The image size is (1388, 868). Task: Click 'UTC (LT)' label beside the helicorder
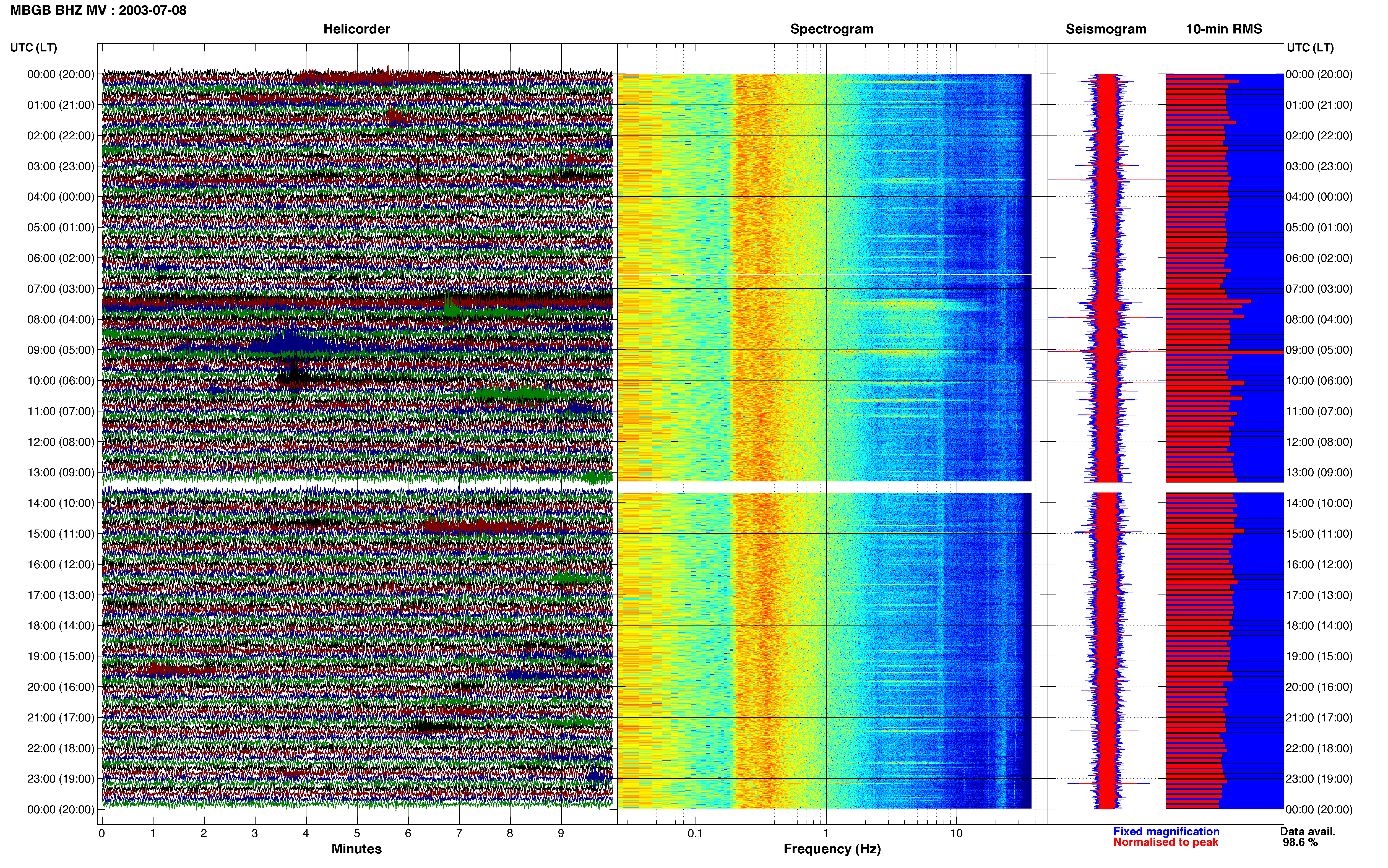(34, 48)
